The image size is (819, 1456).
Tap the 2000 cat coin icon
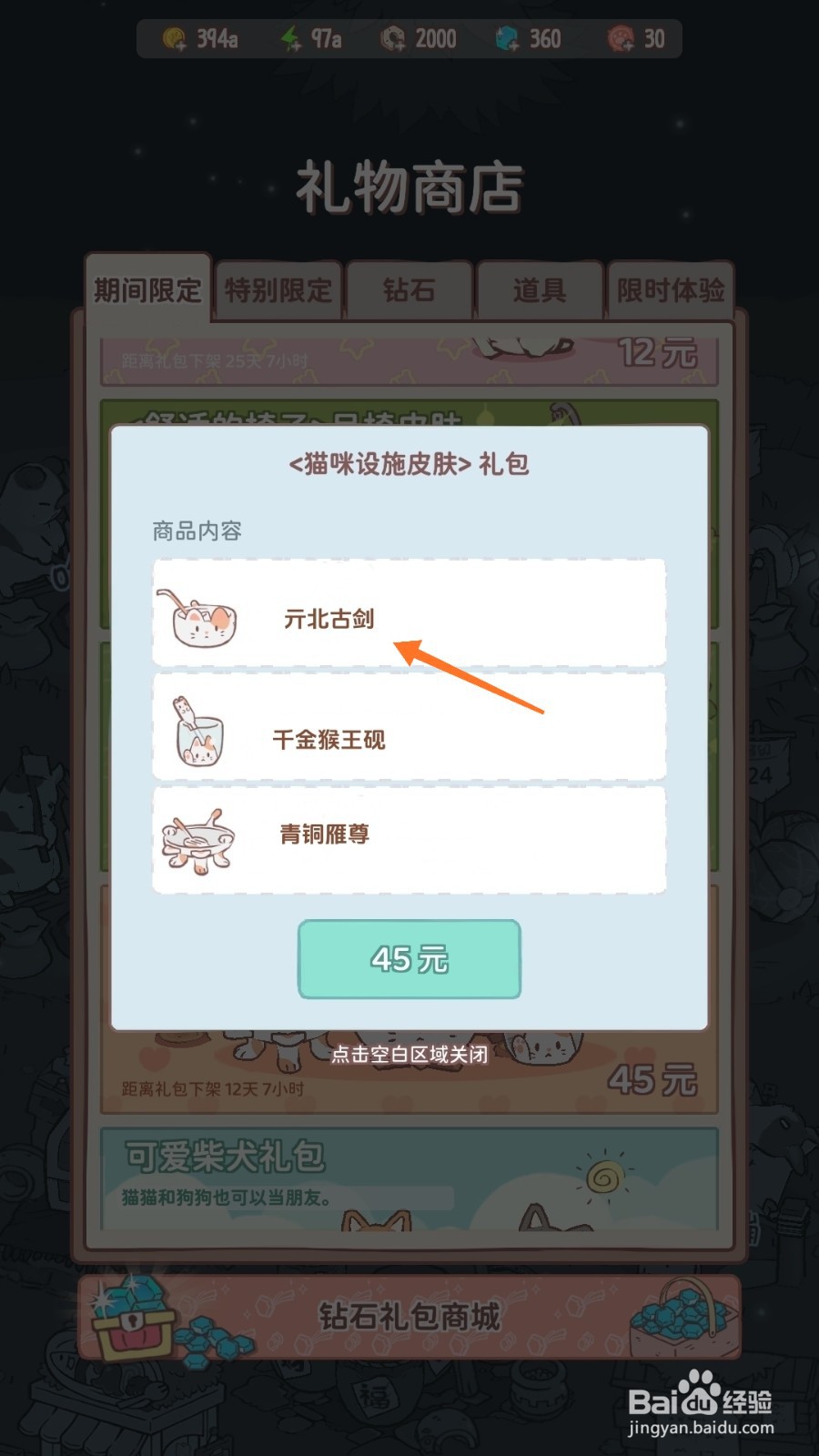point(392,39)
